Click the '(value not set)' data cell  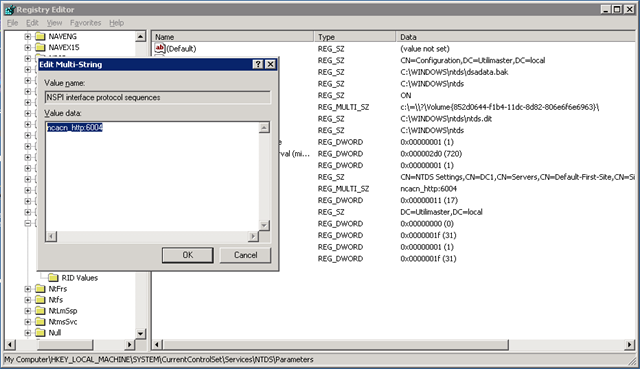[425, 49]
